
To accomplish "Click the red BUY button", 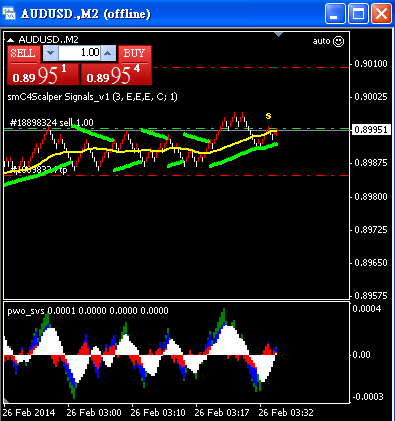I will click(x=135, y=54).
